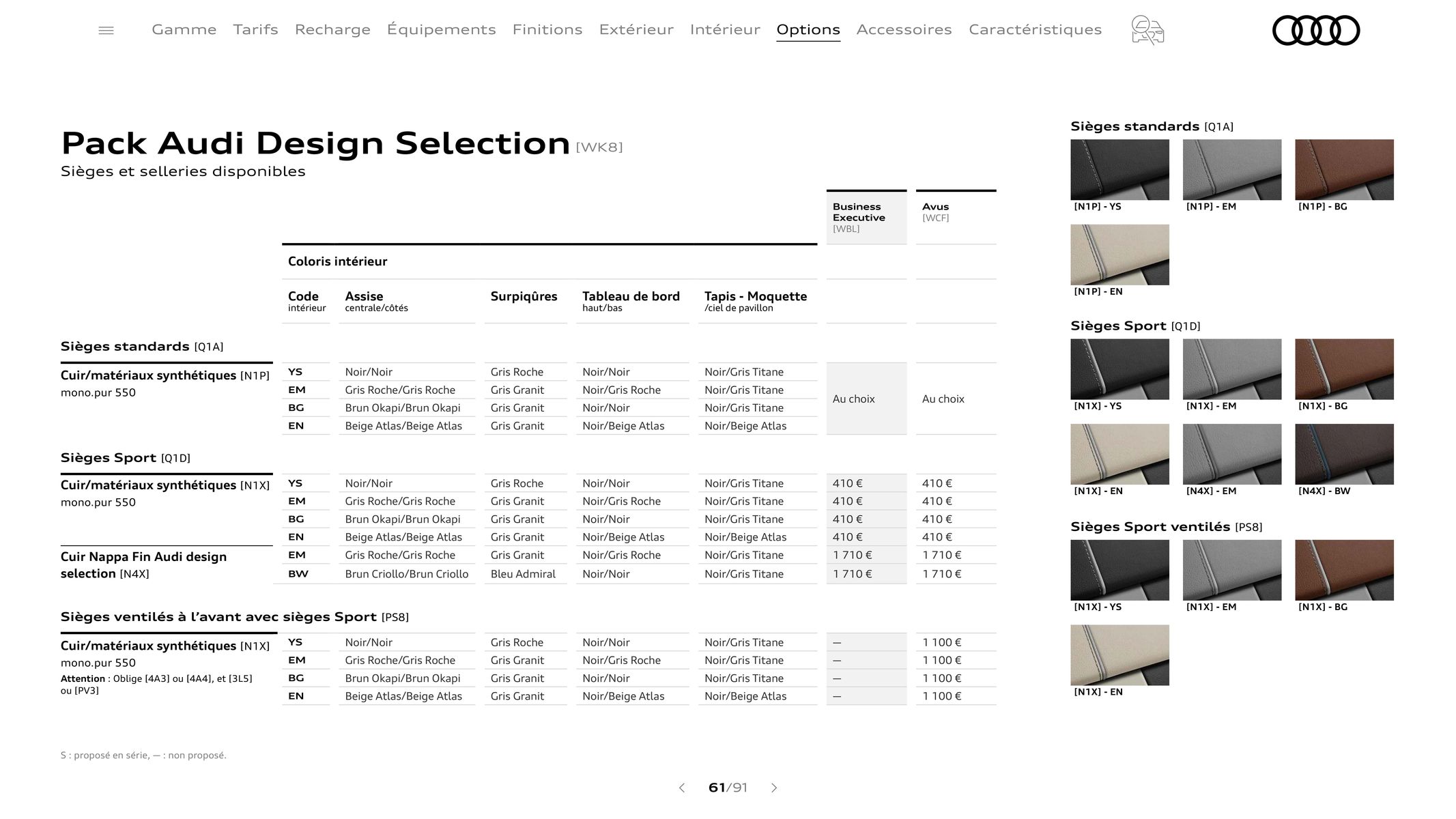Click the page counter 61/91
The image size is (1456, 819).
(x=728, y=788)
